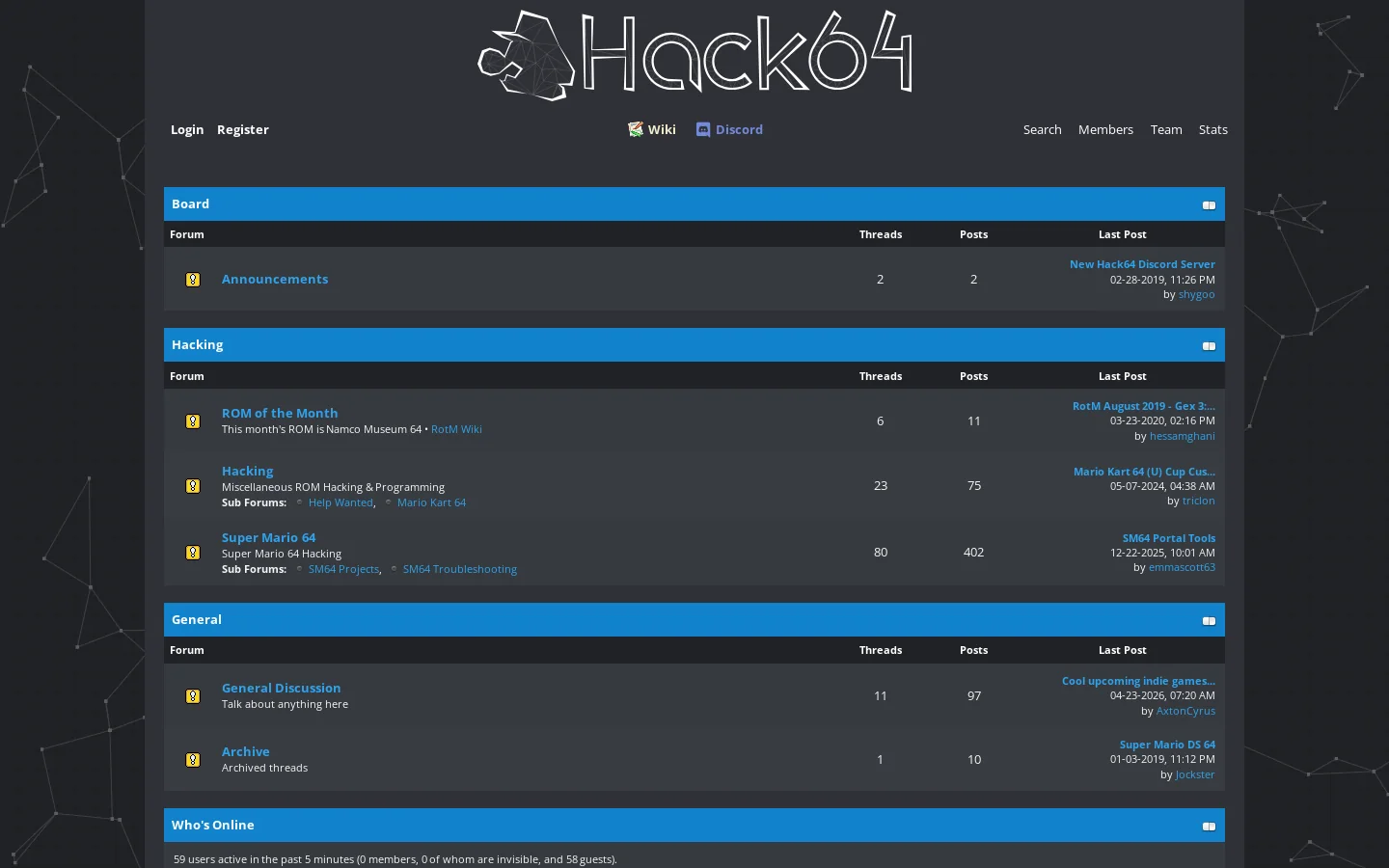Open the Super Mario 64 forum
This screenshot has height=868, width=1389.
coord(268,537)
